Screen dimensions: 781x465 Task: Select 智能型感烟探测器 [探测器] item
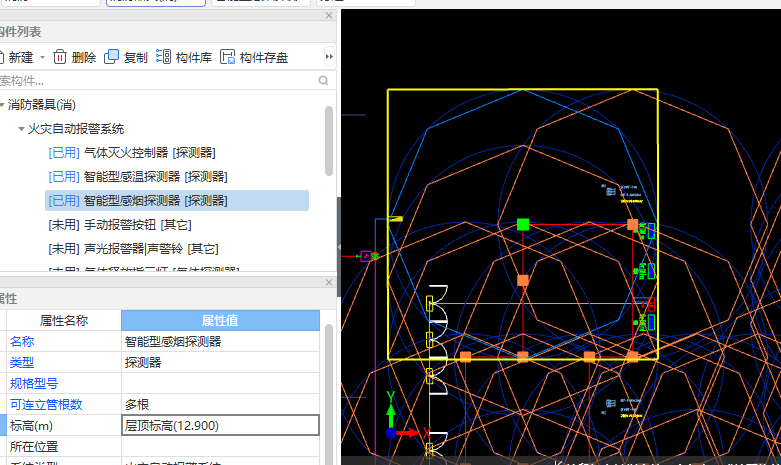click(177, 201)
